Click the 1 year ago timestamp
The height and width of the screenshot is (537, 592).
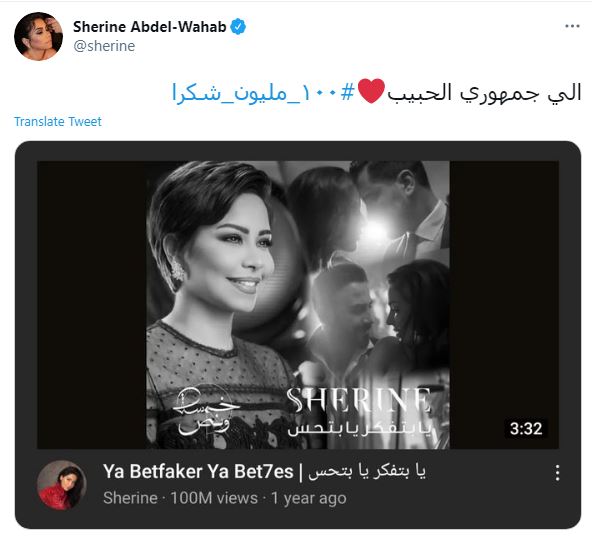pos(309,498)
